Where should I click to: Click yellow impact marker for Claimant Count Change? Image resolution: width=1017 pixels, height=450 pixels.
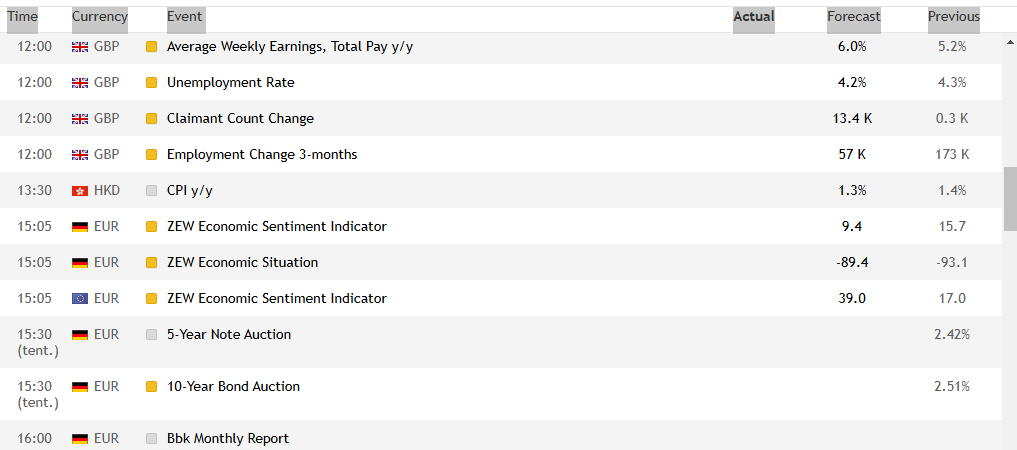tap(152, 119)
